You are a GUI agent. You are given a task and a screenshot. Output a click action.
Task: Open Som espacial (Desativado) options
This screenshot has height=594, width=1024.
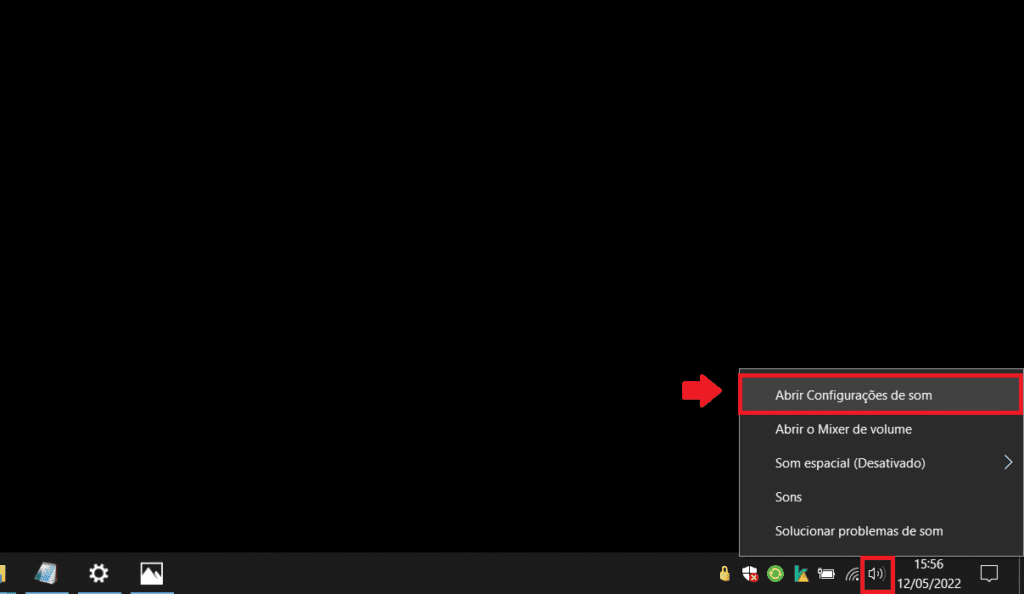pos(850,463)
